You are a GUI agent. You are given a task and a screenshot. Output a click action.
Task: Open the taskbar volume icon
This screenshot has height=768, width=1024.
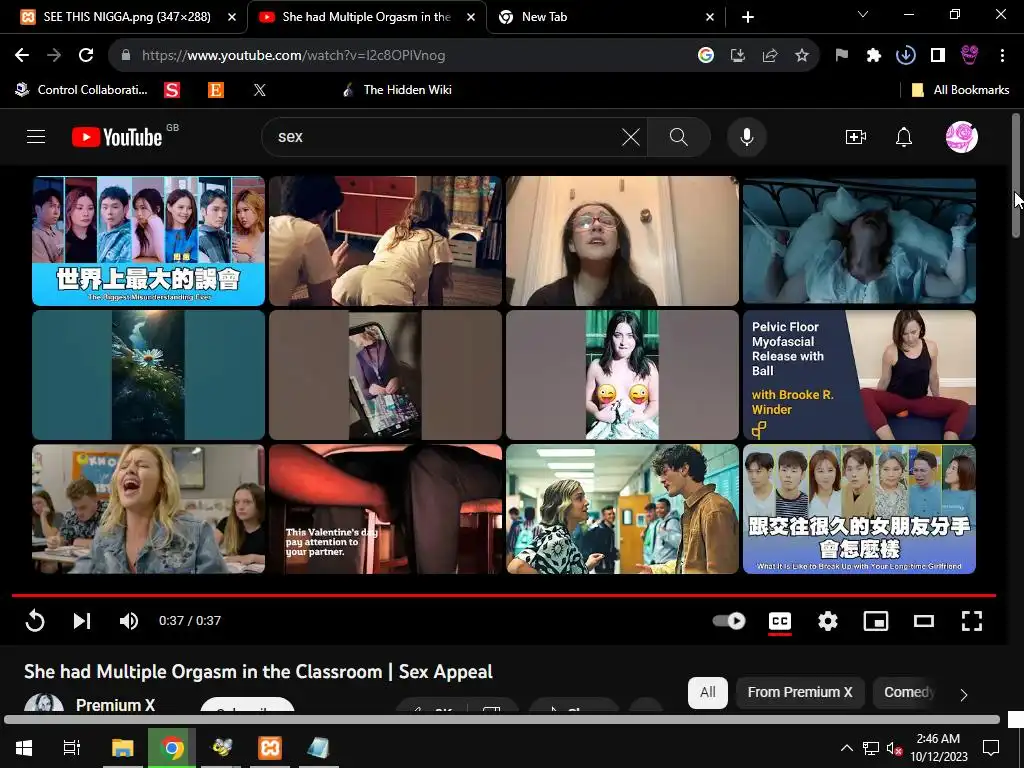tap(895, 748)
